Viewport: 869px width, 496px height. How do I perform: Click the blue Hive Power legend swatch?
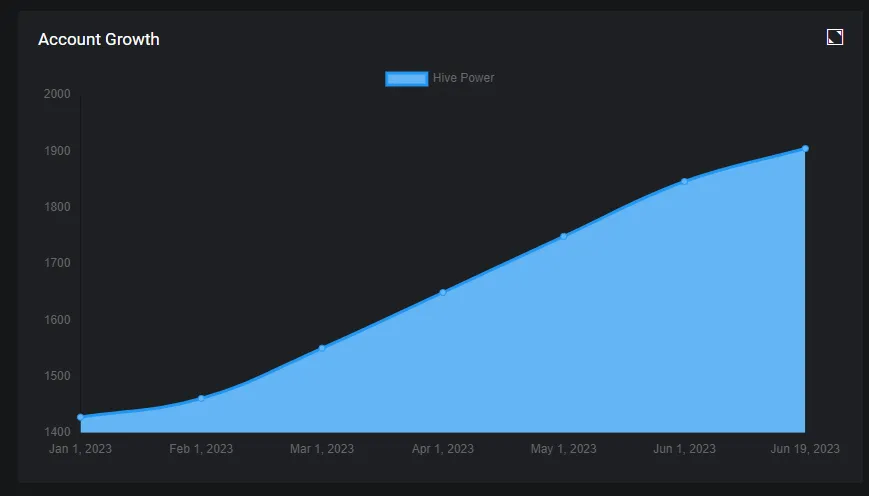407,79
